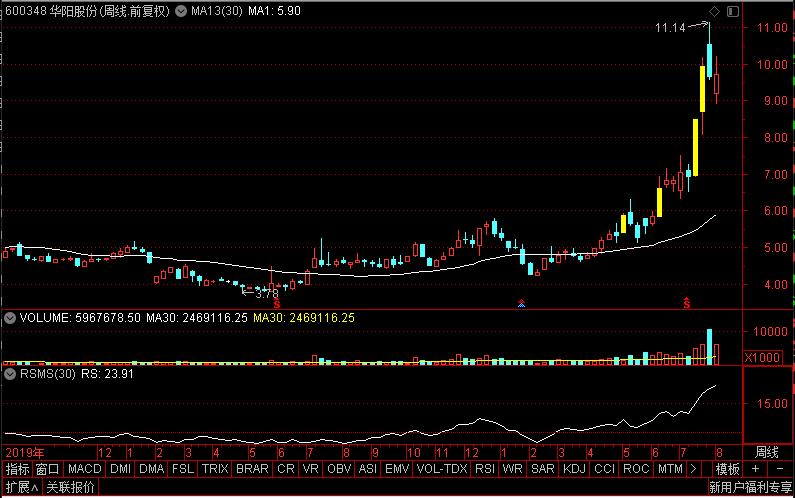Click the blue arrow marker under February candles
The height and width of the screenshot is (498, 795).
pyautogui.click(x=520, y=302)
